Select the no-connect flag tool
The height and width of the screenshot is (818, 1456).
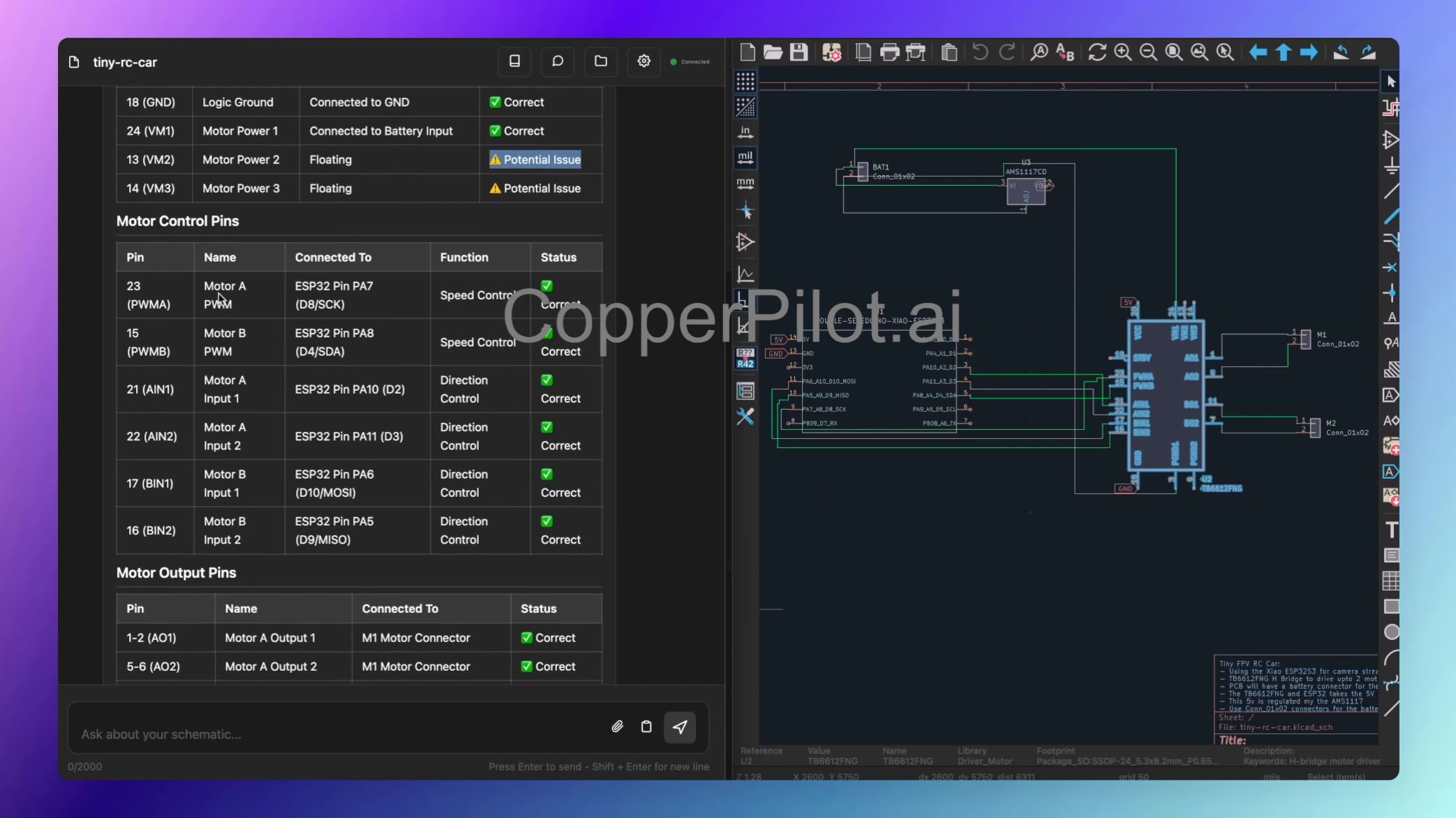1391,267
